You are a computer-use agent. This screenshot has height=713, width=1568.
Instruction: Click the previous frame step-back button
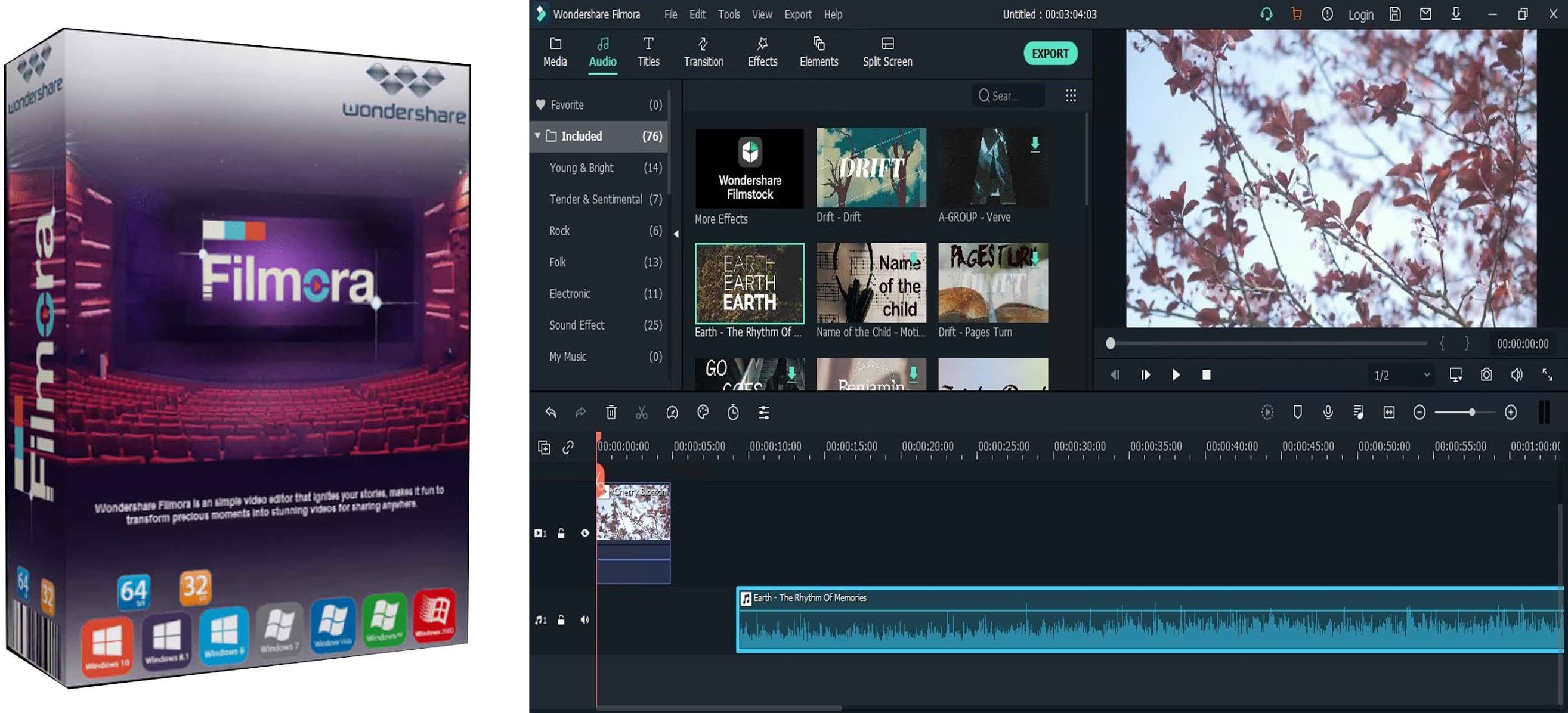(1115, 375)
